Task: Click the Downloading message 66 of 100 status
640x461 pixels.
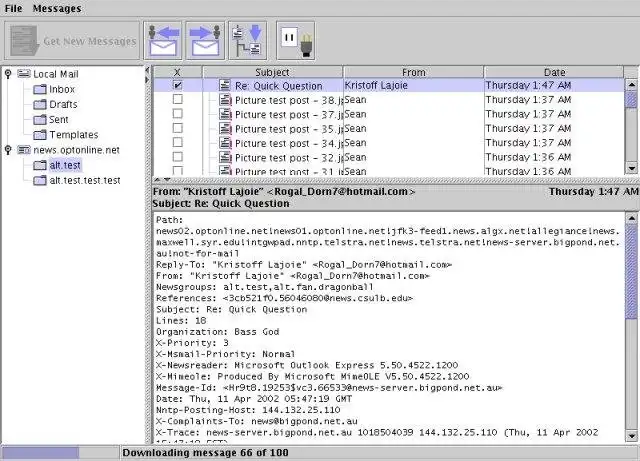Action: click(205, 452)
